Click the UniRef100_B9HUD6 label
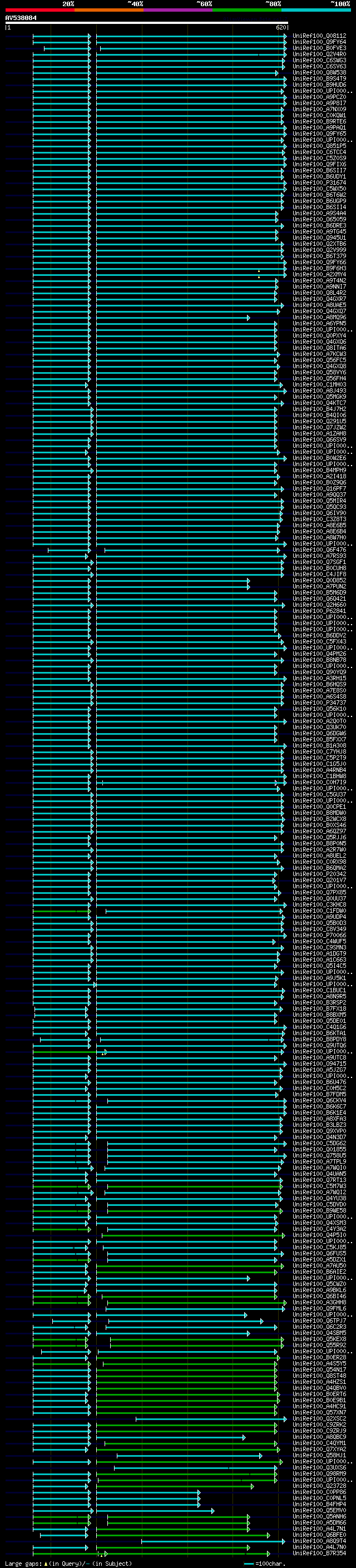This screenshot has width=356, height=1568. (x=319, y=85)
